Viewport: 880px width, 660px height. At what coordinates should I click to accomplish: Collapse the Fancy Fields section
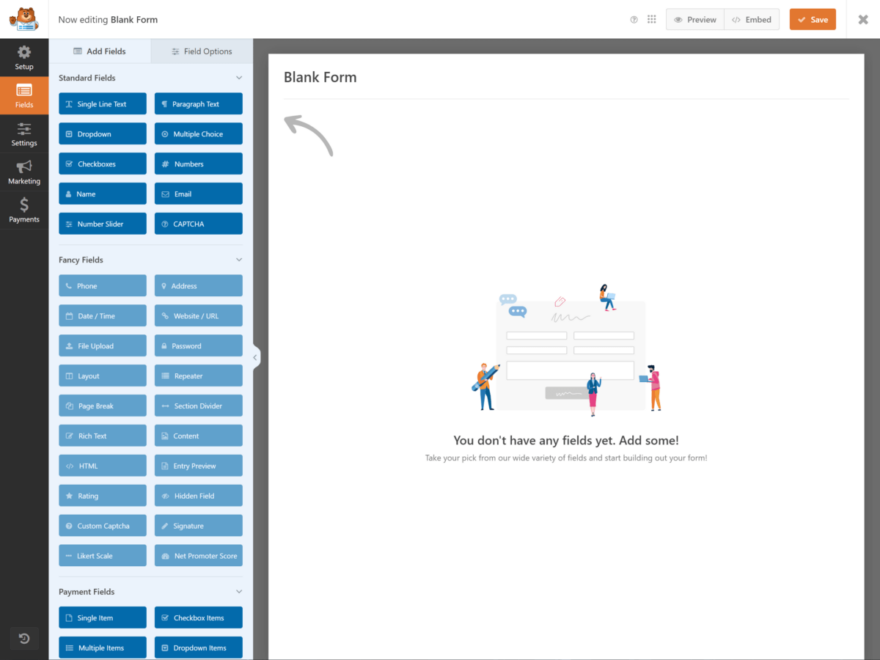point(239,260)
